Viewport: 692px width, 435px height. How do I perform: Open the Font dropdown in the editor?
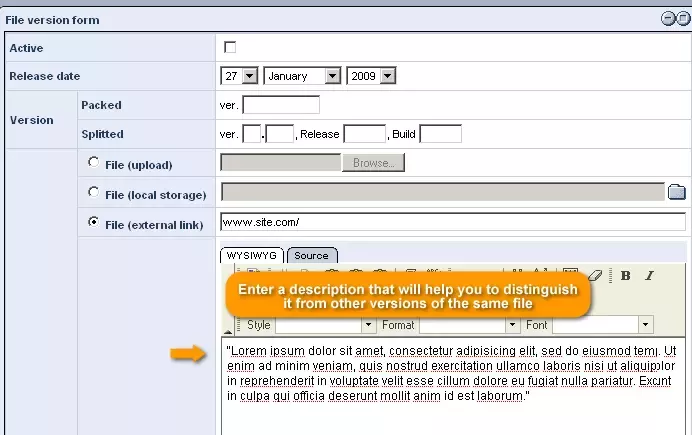[602, 325]
